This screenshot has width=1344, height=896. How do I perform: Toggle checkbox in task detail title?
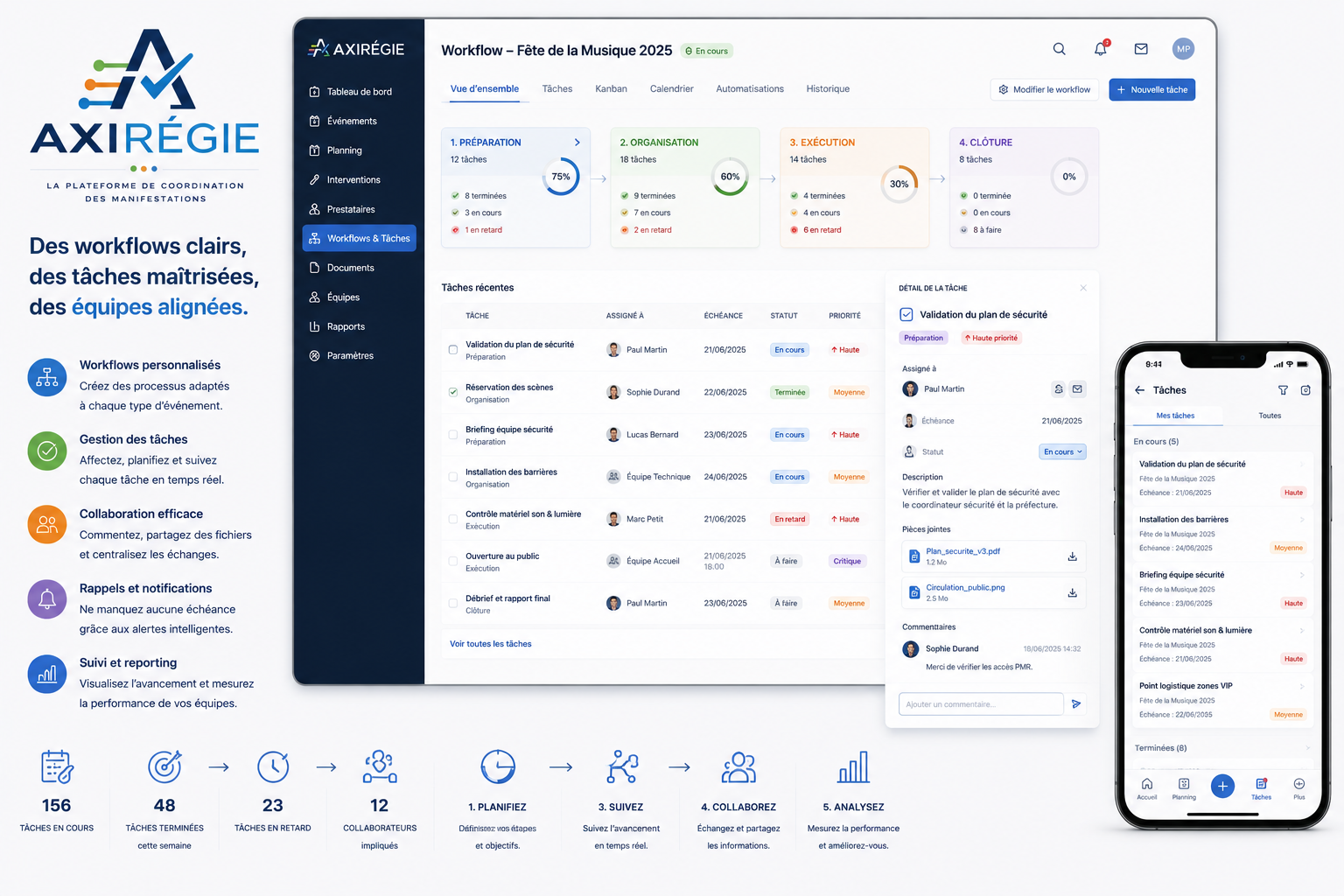906,314
